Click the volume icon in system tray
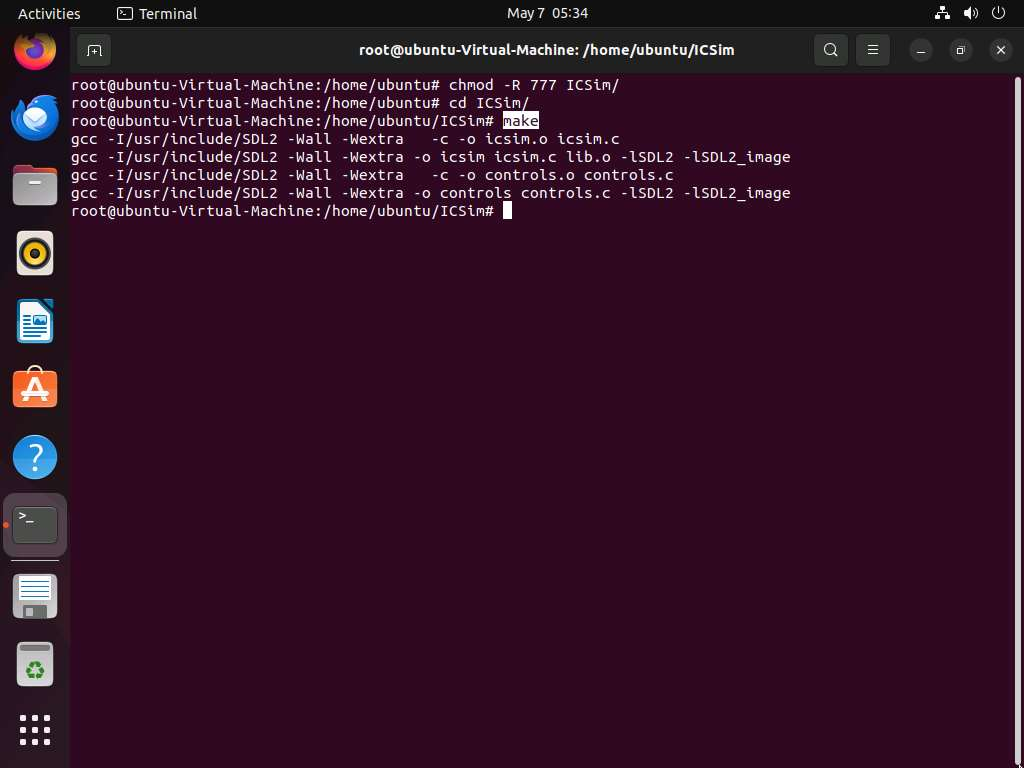 970,13
